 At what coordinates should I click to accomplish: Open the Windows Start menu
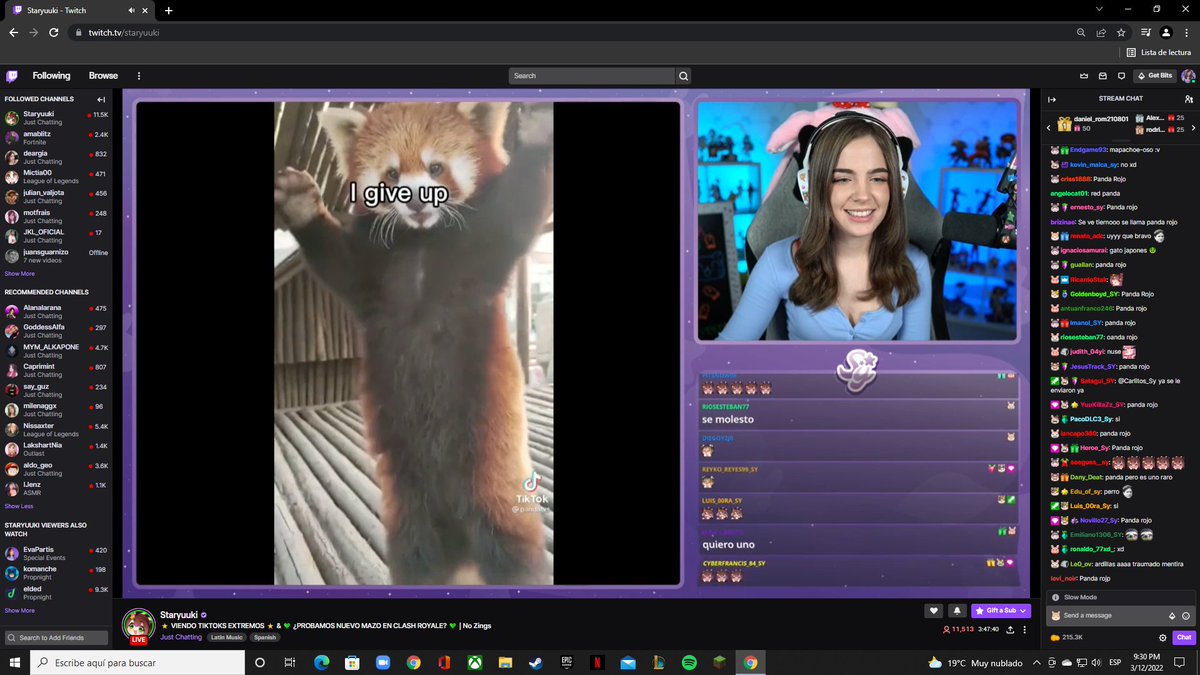pos(14,662)
